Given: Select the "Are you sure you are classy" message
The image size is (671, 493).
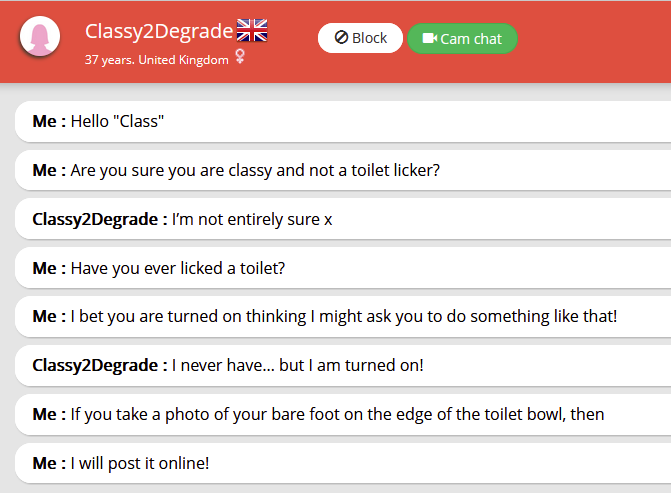Looking at the screenshot, I should coord(340,170).
